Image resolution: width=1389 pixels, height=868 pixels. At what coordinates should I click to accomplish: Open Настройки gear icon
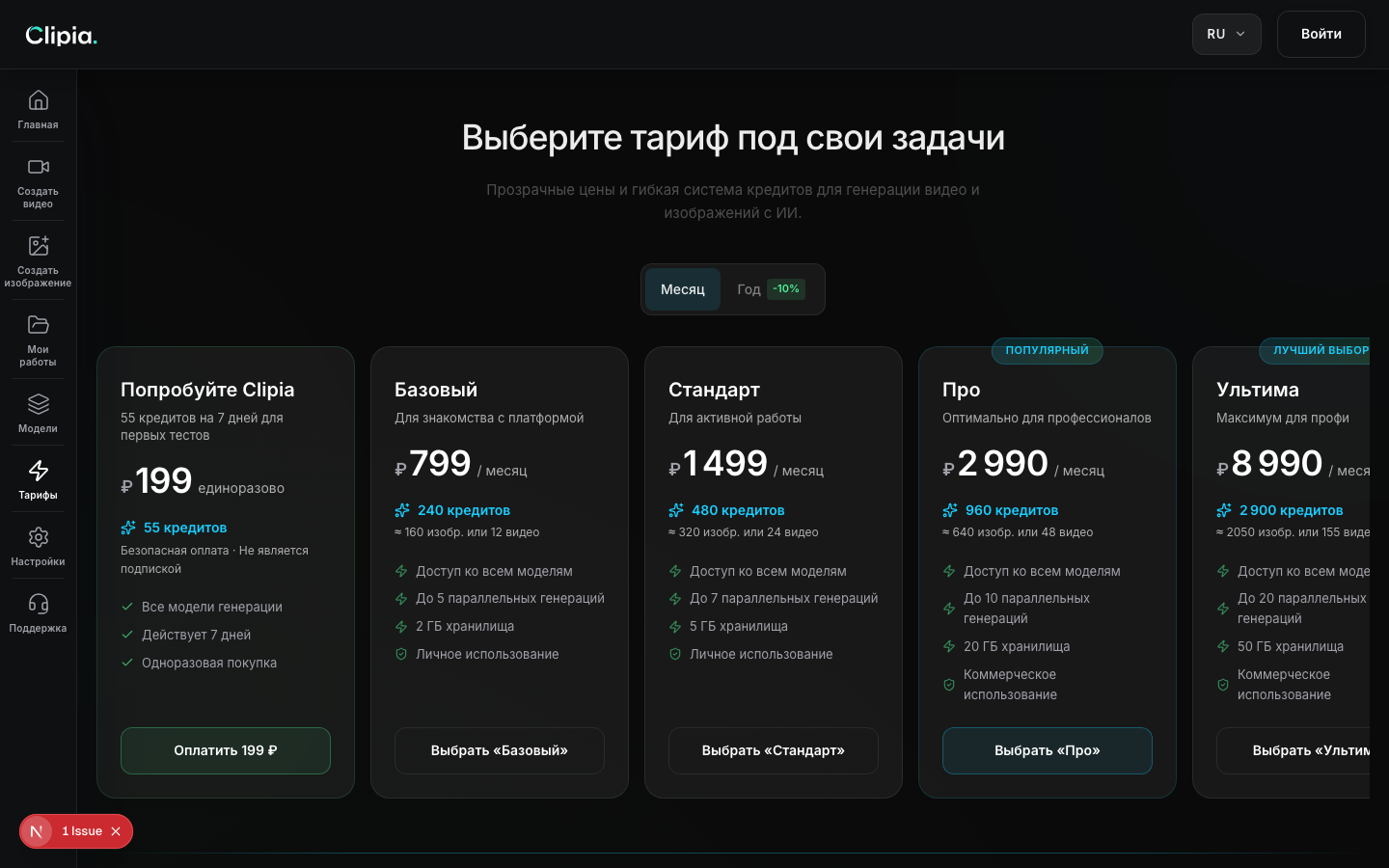pos(38,537)
